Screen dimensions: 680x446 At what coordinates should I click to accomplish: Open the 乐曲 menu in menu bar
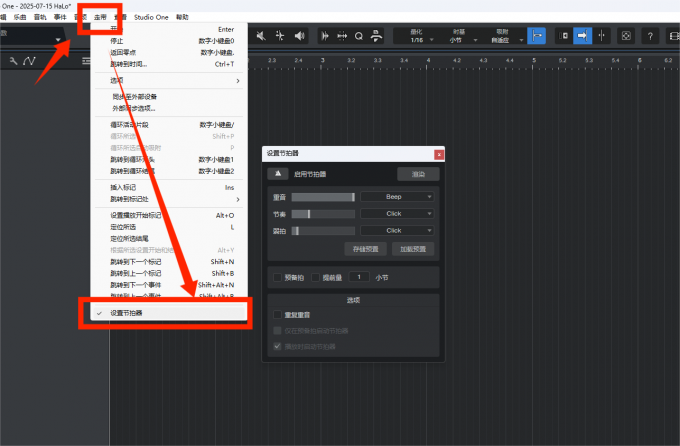[20, 17]
